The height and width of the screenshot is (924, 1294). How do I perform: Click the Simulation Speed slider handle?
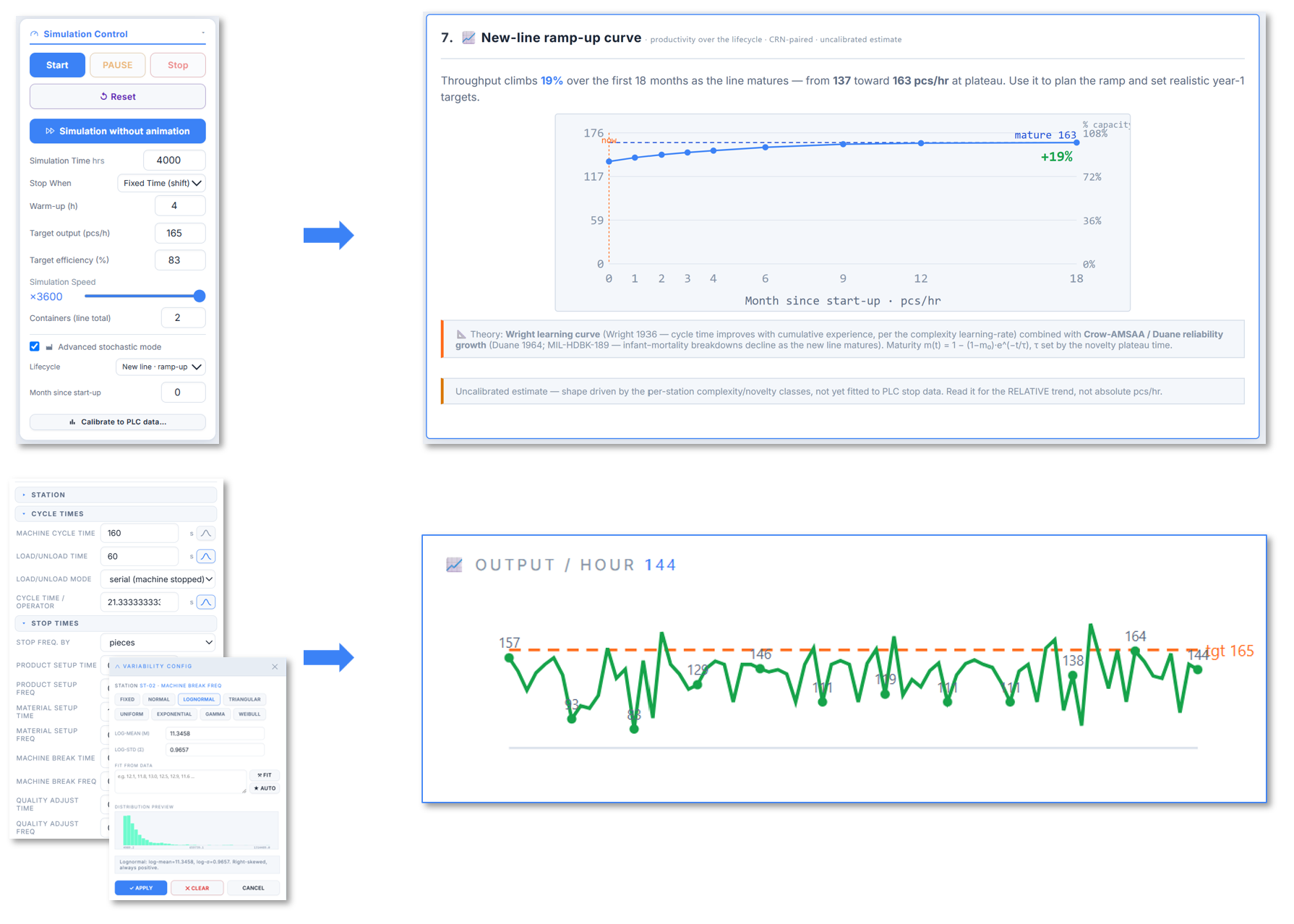pyautogui.click(x=200, y=296)
